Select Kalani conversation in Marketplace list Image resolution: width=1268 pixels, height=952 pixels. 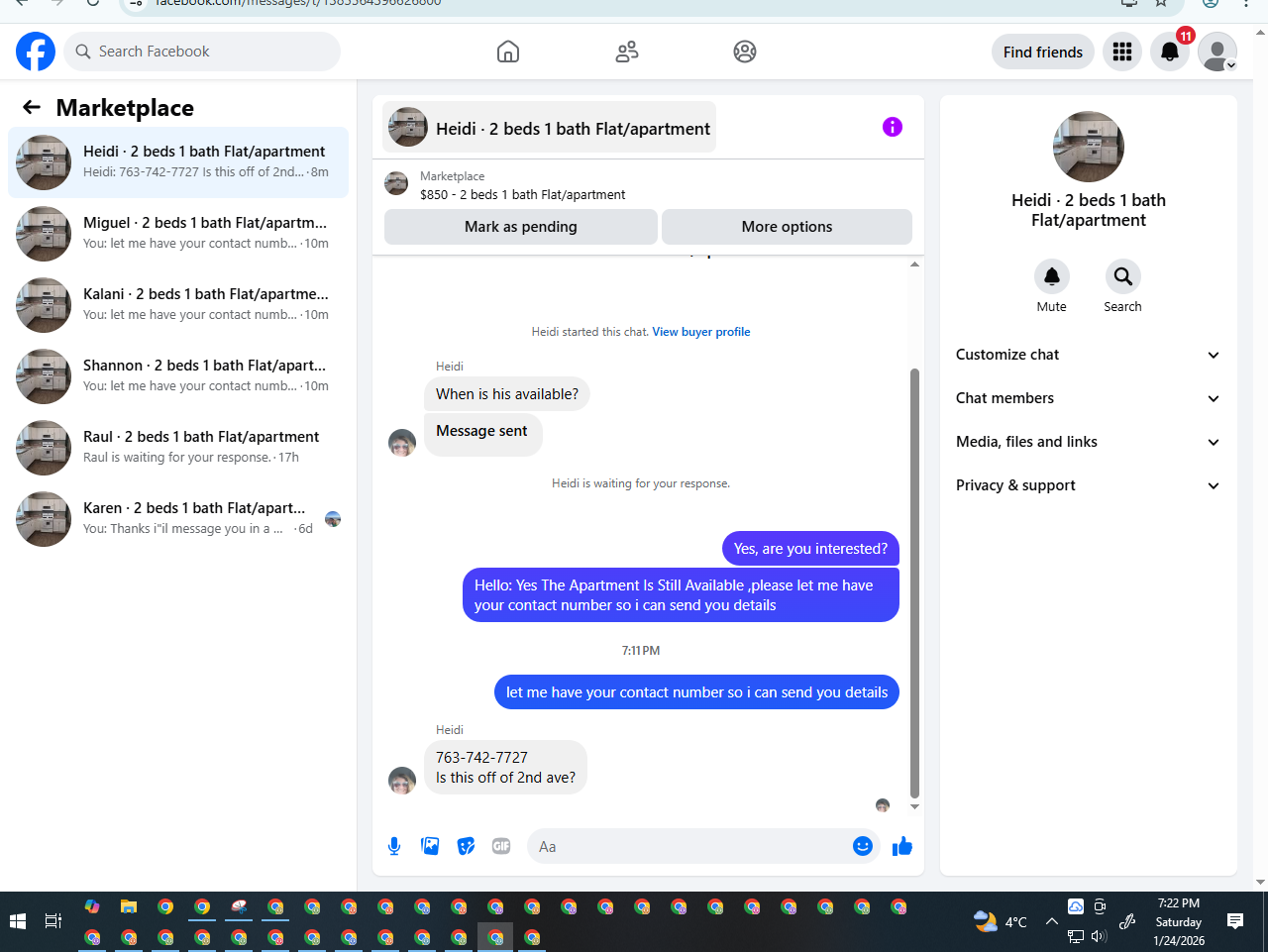[178, 305]
